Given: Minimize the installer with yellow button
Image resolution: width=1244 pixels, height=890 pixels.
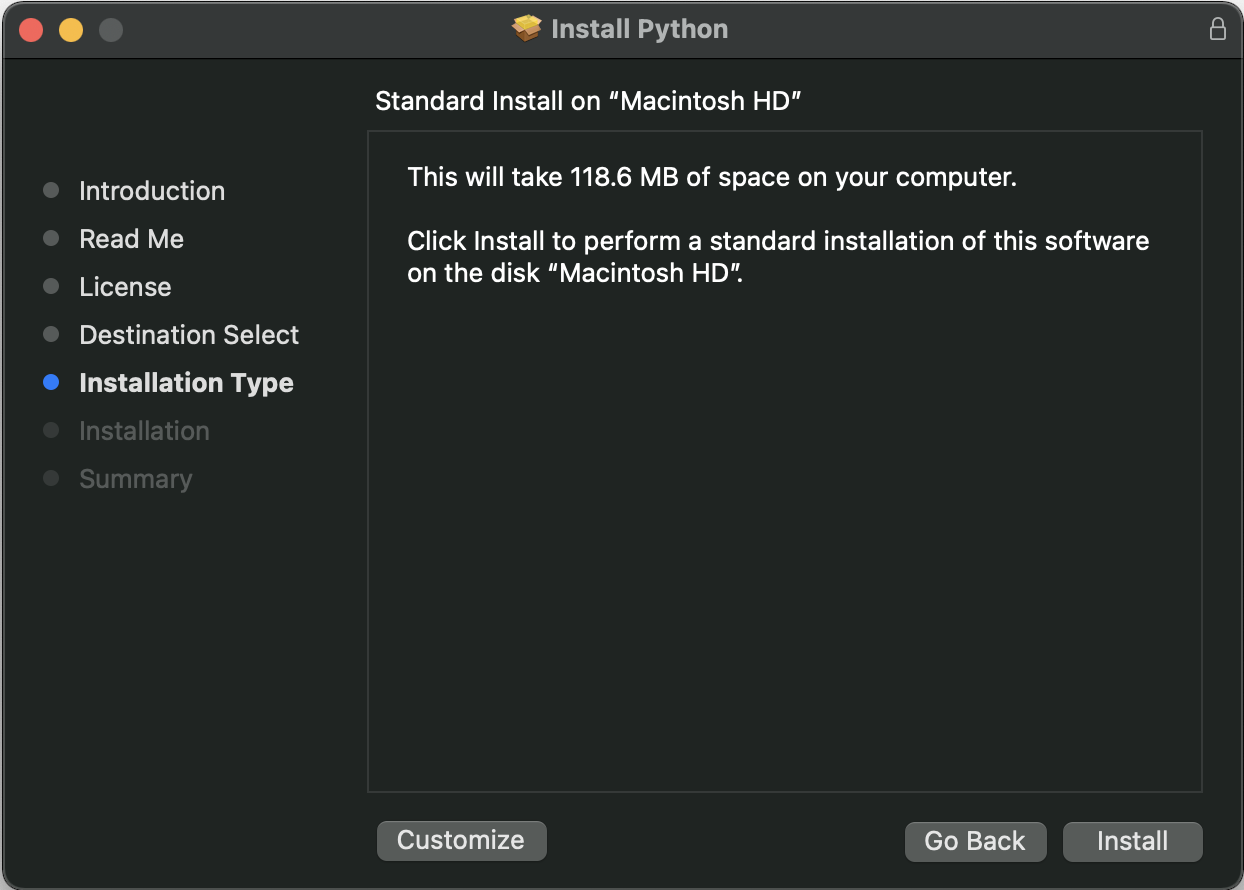Looking at the screenshot, I should pos(71,30).
